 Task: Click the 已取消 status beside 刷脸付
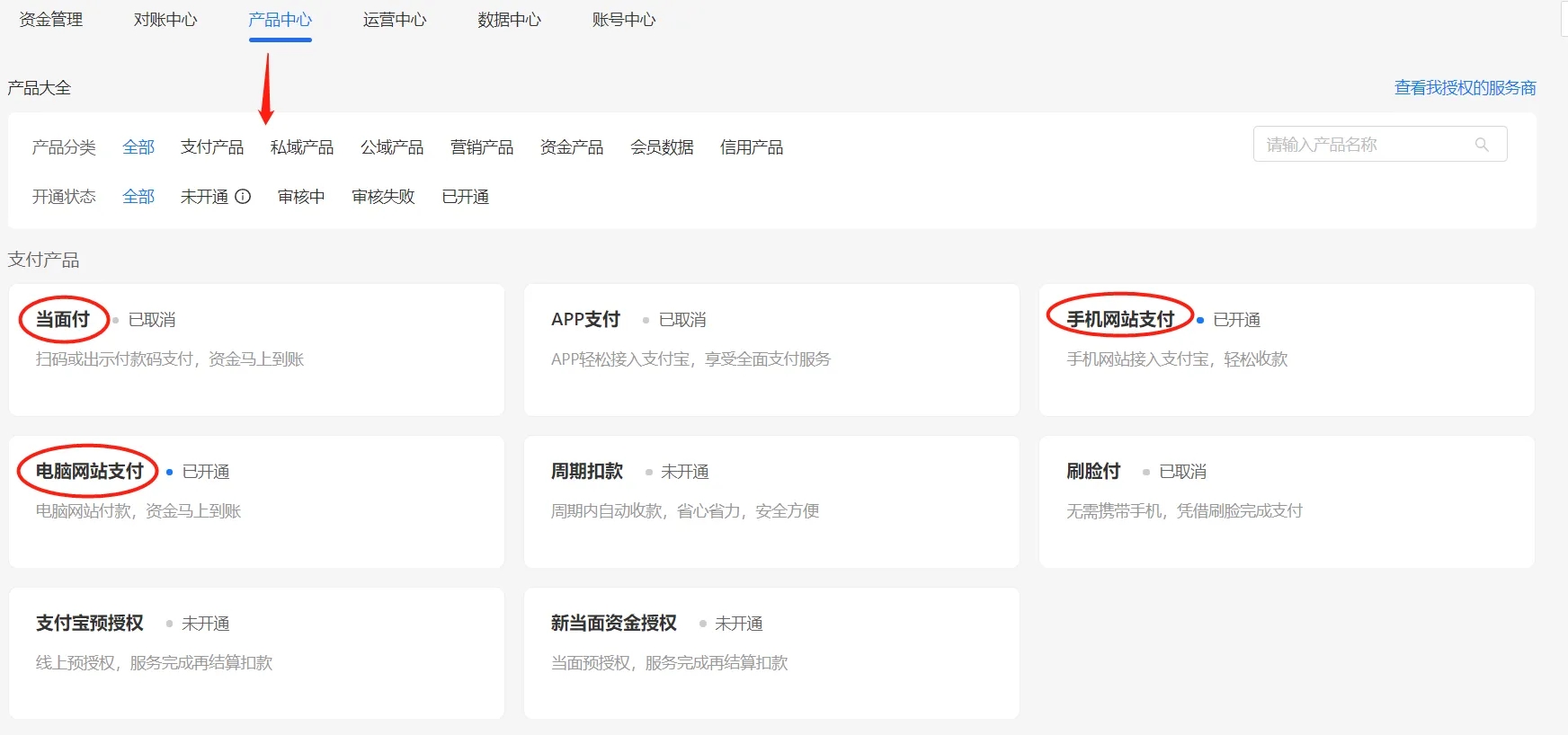pyautogui.click(x=1183, y=472)
